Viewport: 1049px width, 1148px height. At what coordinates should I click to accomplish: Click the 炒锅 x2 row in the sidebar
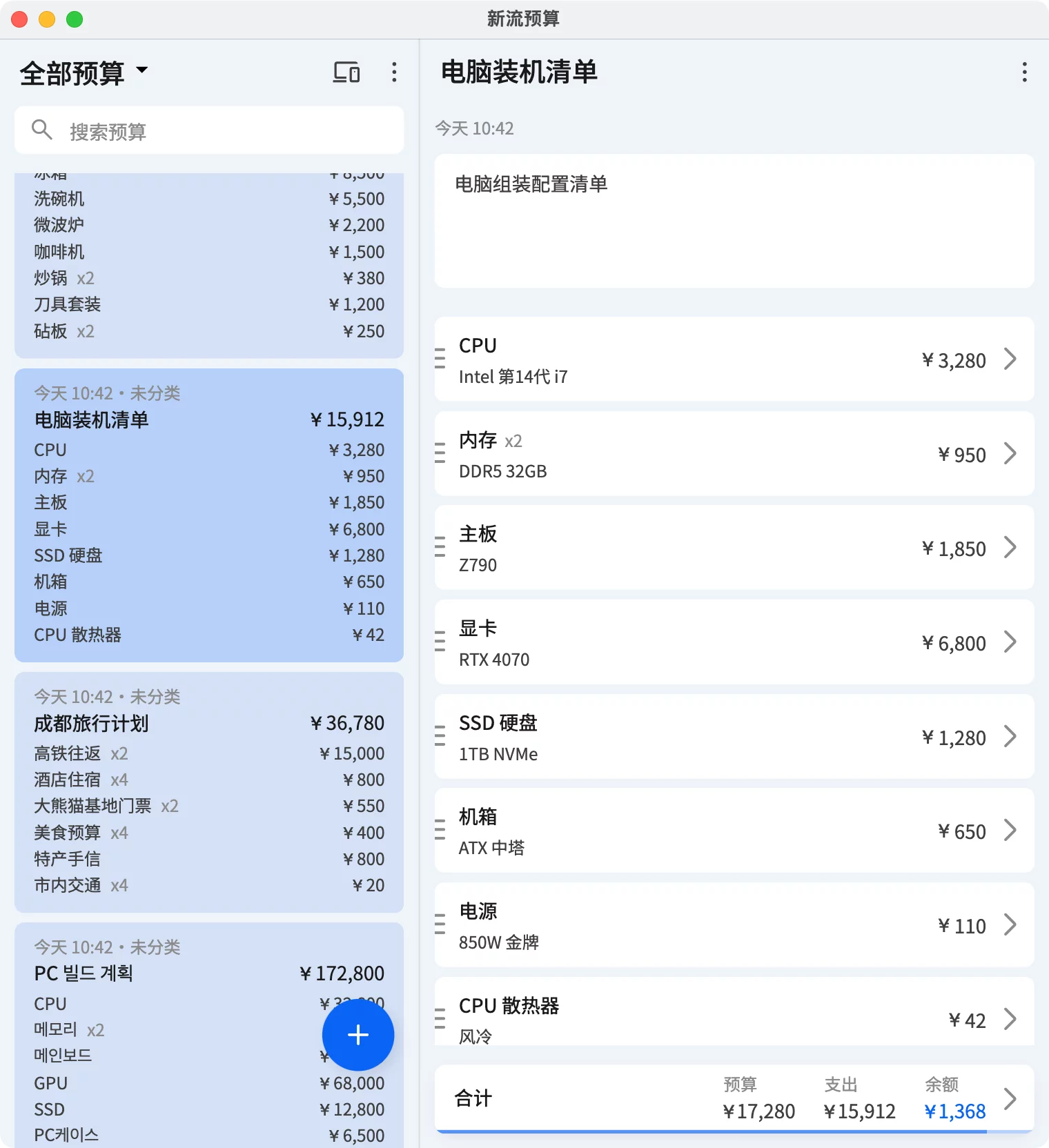click(209, 278)
